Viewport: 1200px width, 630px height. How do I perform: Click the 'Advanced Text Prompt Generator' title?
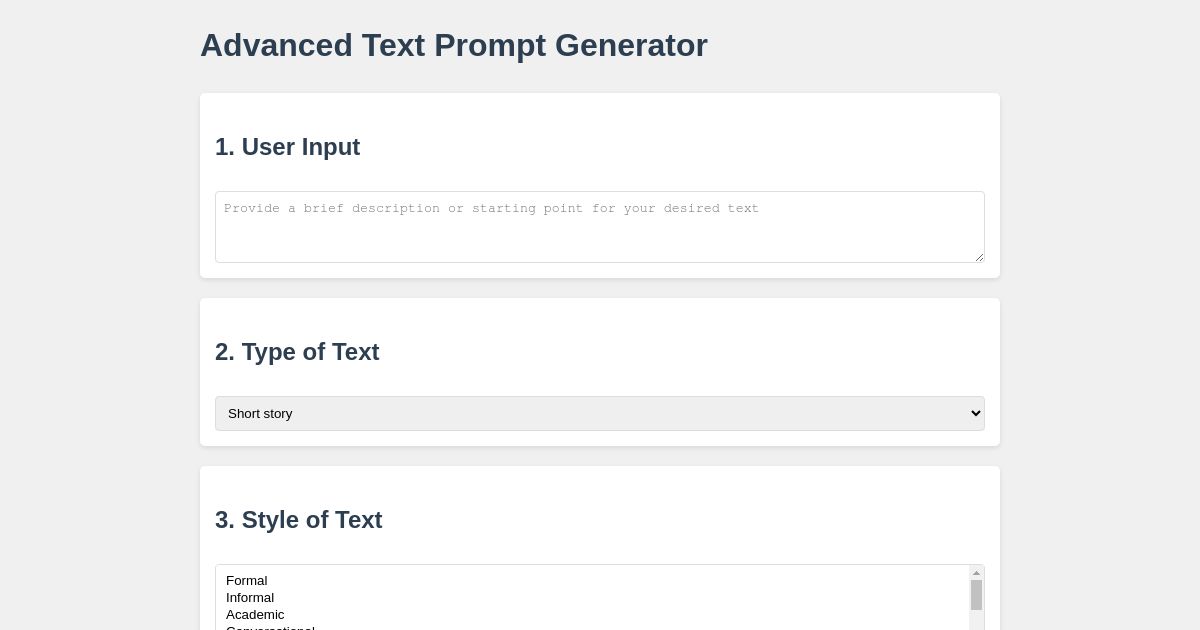tap(454, 45)
